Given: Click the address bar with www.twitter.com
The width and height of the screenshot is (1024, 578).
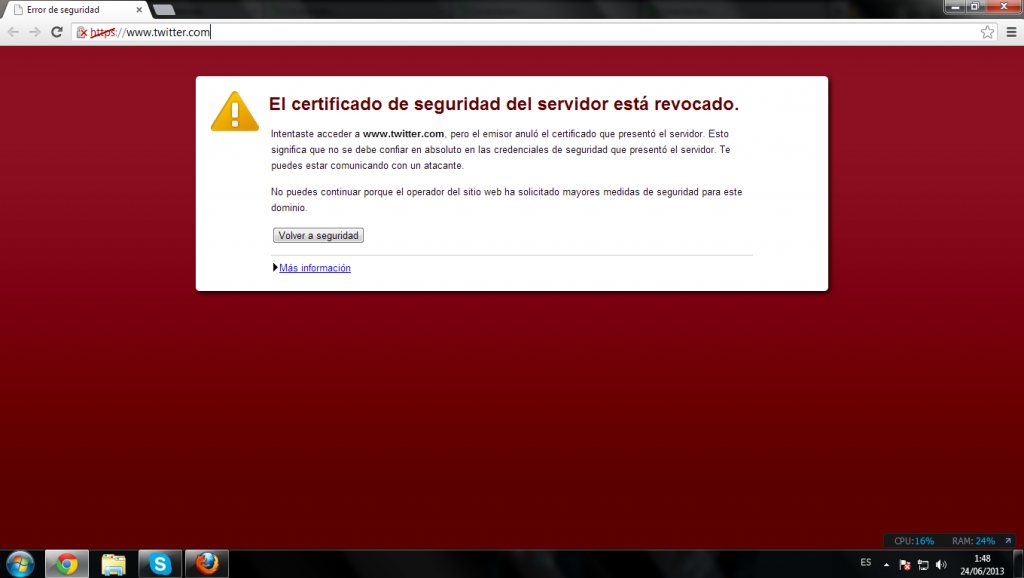Looking at the screenshot, I should pyautogui.click(x=532, y=32).
